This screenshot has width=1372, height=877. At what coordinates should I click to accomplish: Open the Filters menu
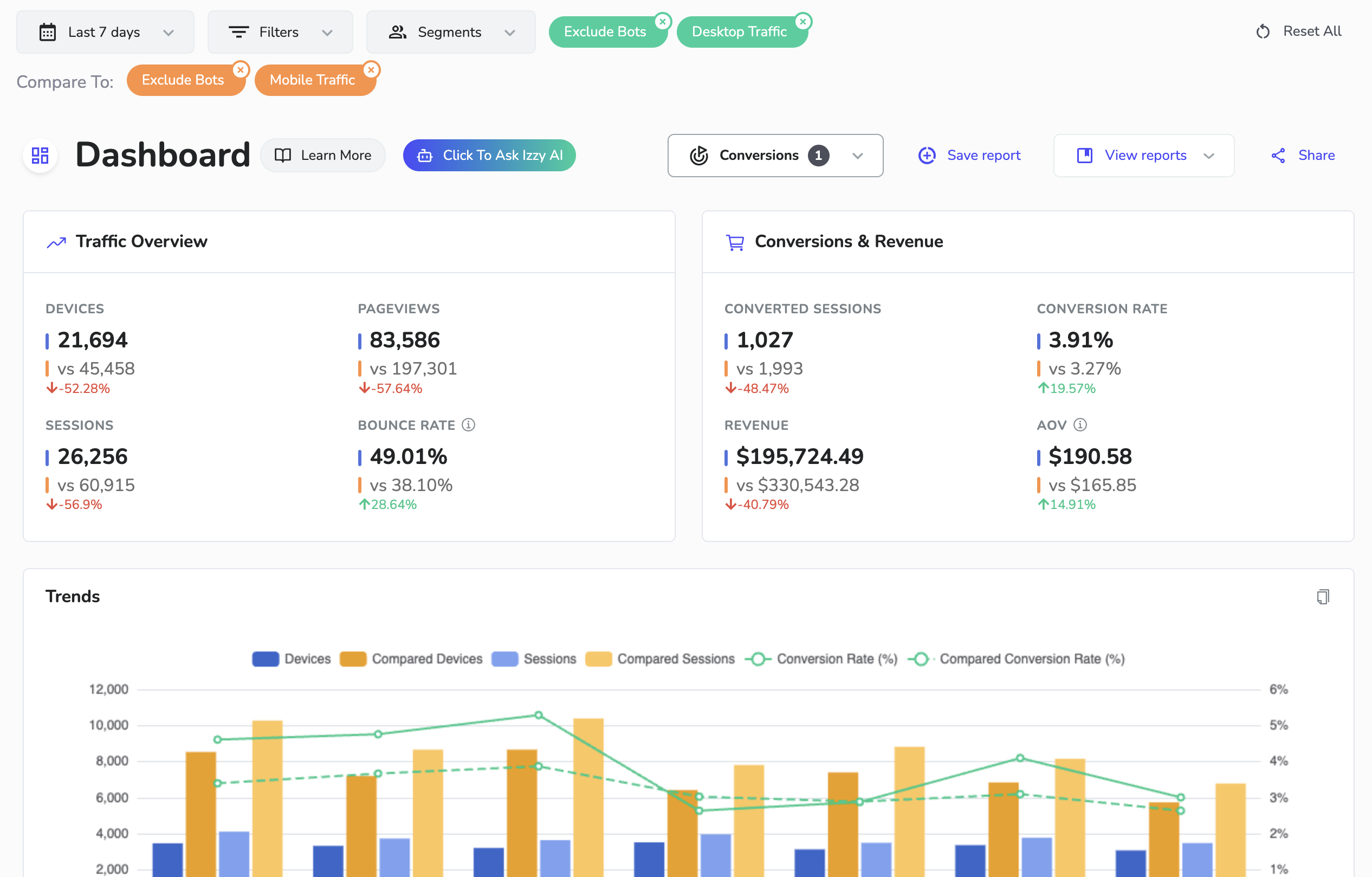[x=280, y=32]
